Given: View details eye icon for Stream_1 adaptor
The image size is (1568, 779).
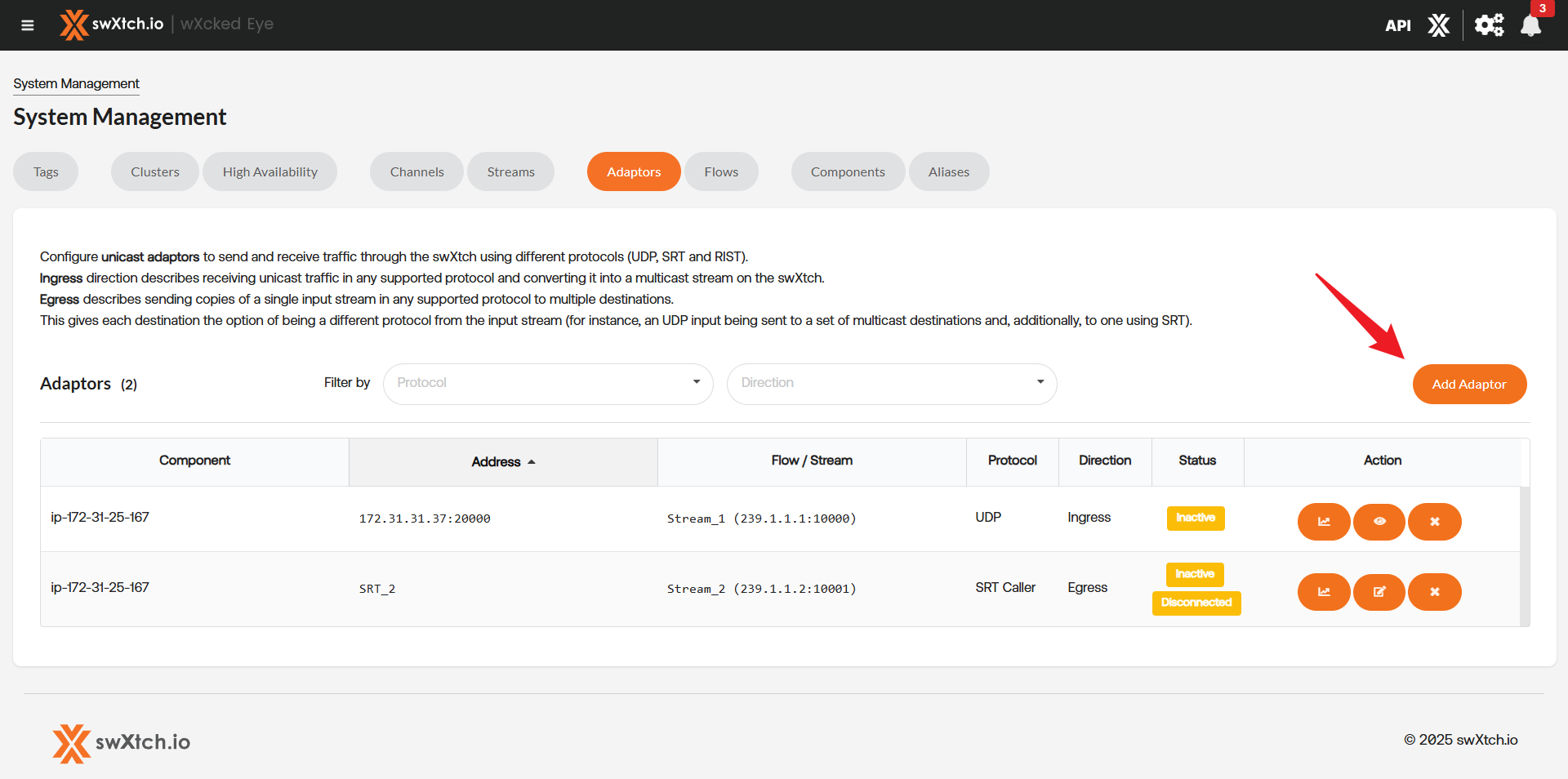Looking at the screenshot, I should tap(1379, 522).
